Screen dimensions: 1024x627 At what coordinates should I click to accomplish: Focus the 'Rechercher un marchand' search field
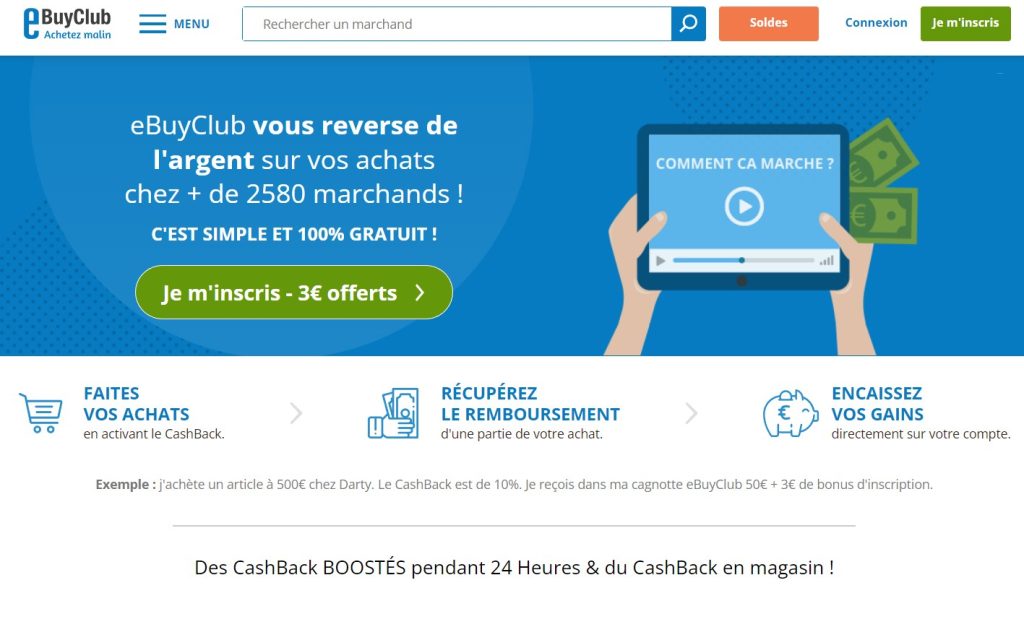click(456, 24)
